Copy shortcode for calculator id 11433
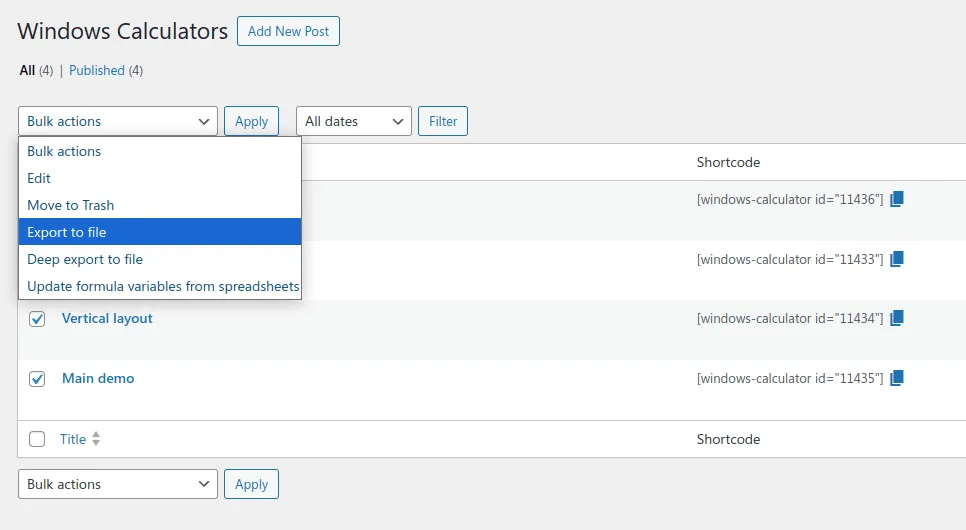This screenshot has width=966, height=530. 896,259
